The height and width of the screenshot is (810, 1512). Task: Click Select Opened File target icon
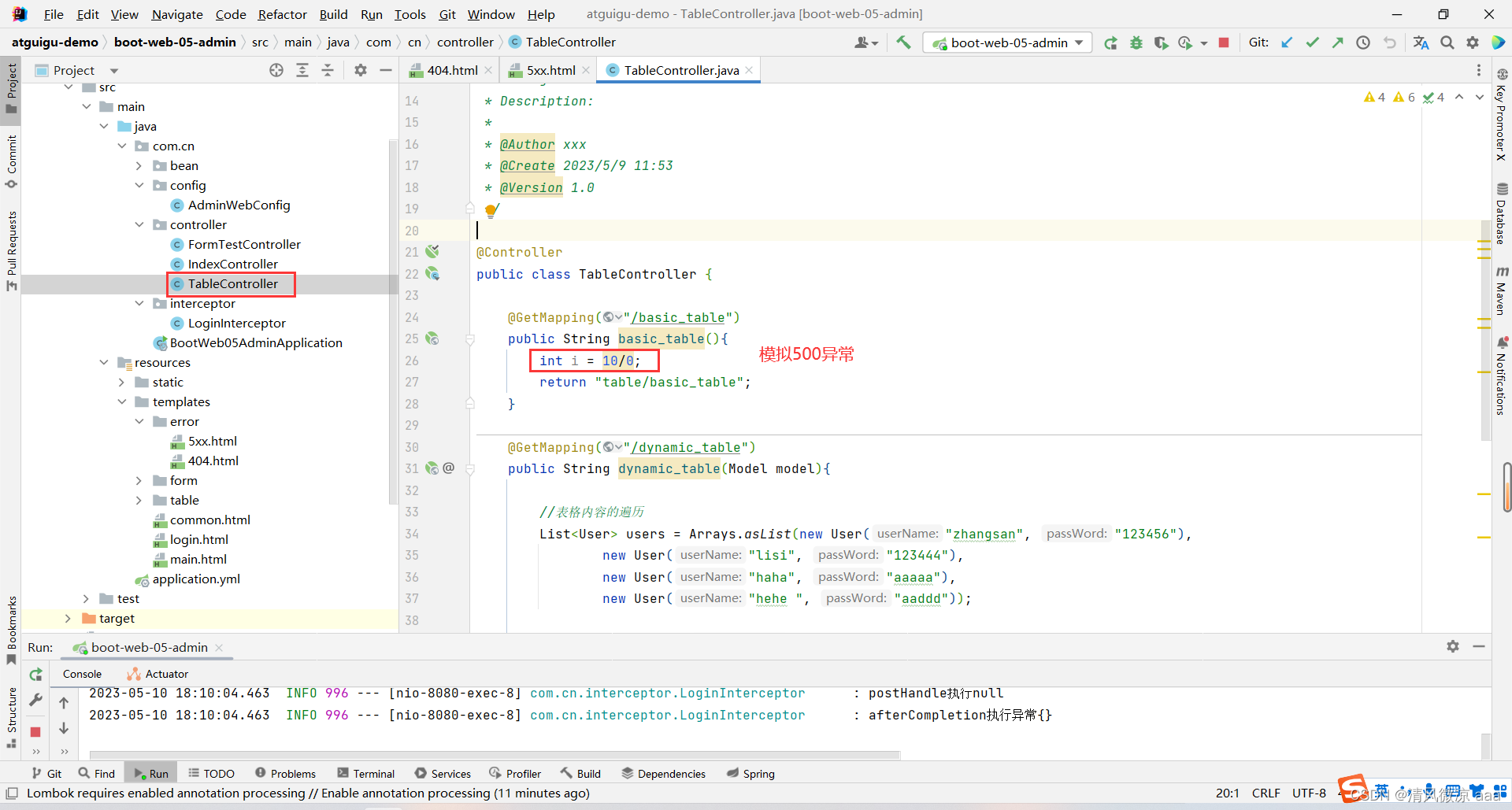point(276,70)
